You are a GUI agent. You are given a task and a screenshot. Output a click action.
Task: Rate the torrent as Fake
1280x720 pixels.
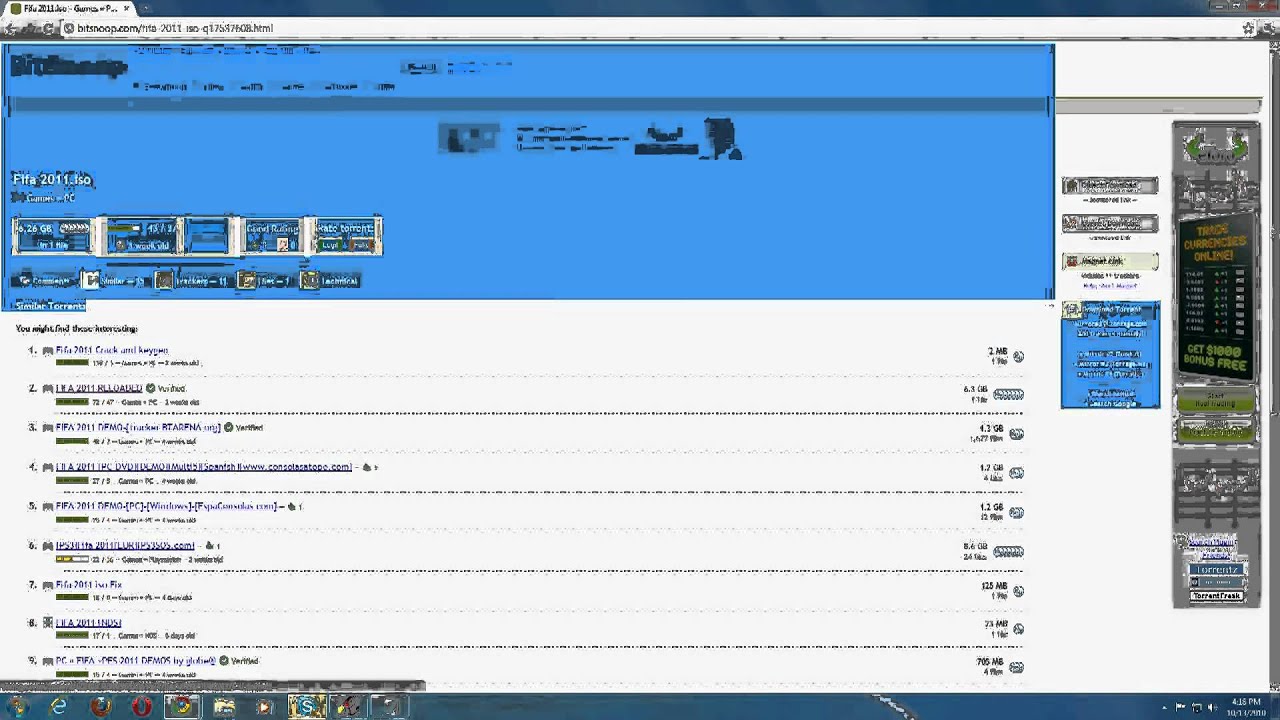(362, 245)
